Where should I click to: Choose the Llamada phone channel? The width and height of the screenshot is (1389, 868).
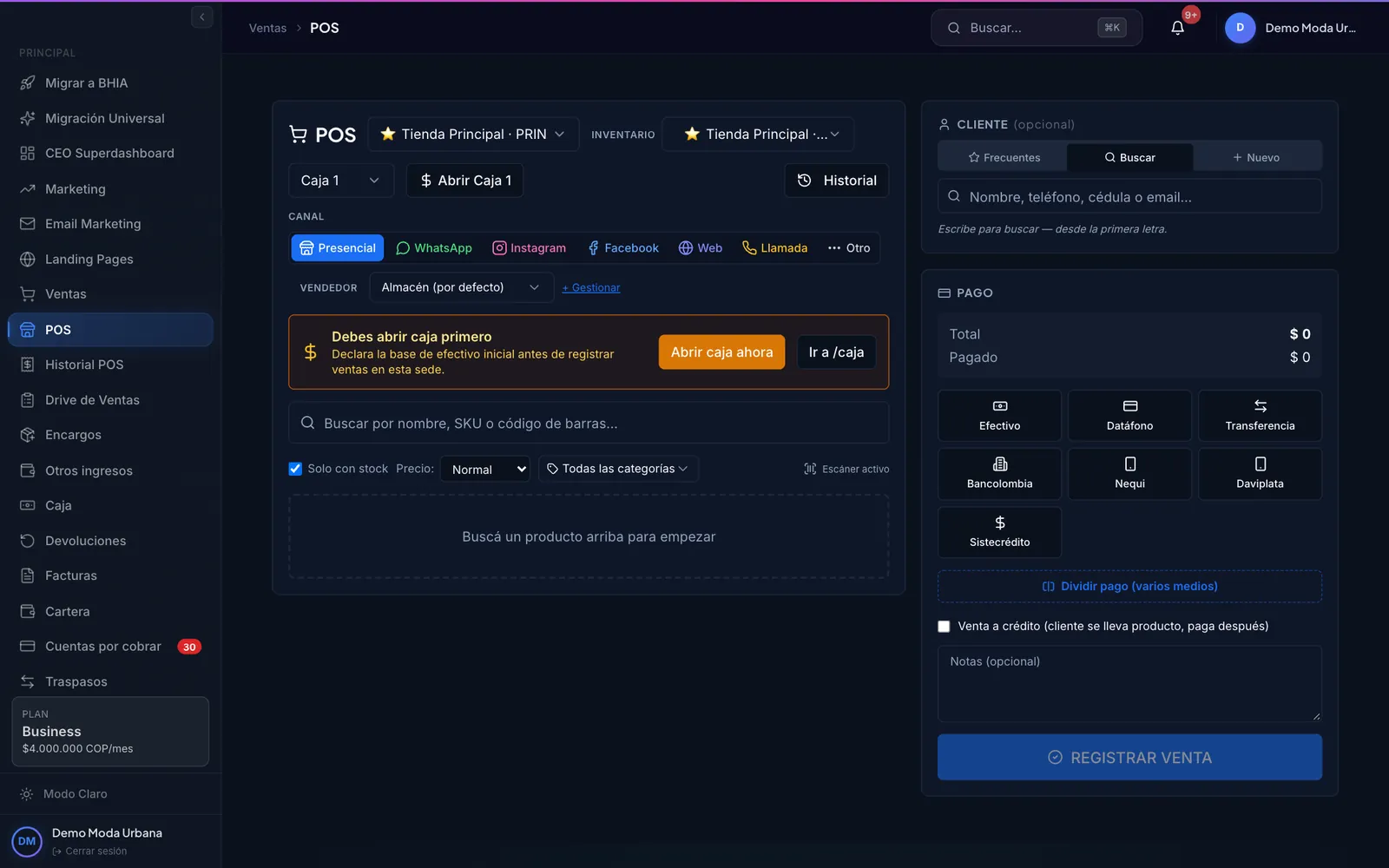click(774, 248)
